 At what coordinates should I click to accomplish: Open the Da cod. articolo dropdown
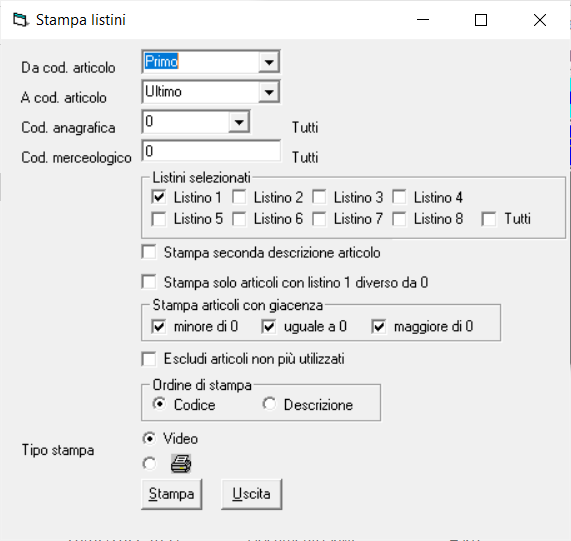(269, 62)
